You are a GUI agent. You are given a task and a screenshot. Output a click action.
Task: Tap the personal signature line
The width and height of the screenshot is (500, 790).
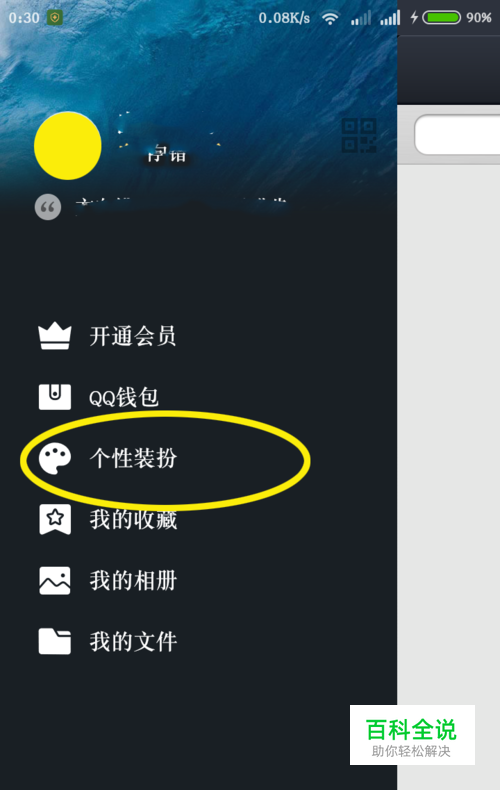pyautogui.click(x=181, y=207)
